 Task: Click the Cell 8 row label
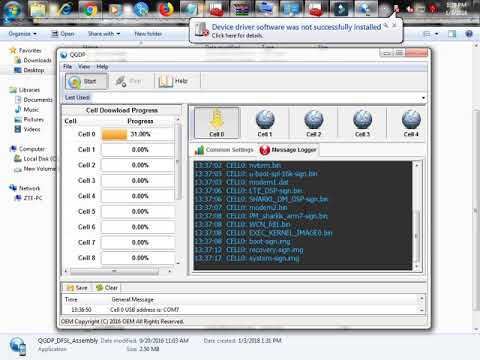[x=87, y=258]
